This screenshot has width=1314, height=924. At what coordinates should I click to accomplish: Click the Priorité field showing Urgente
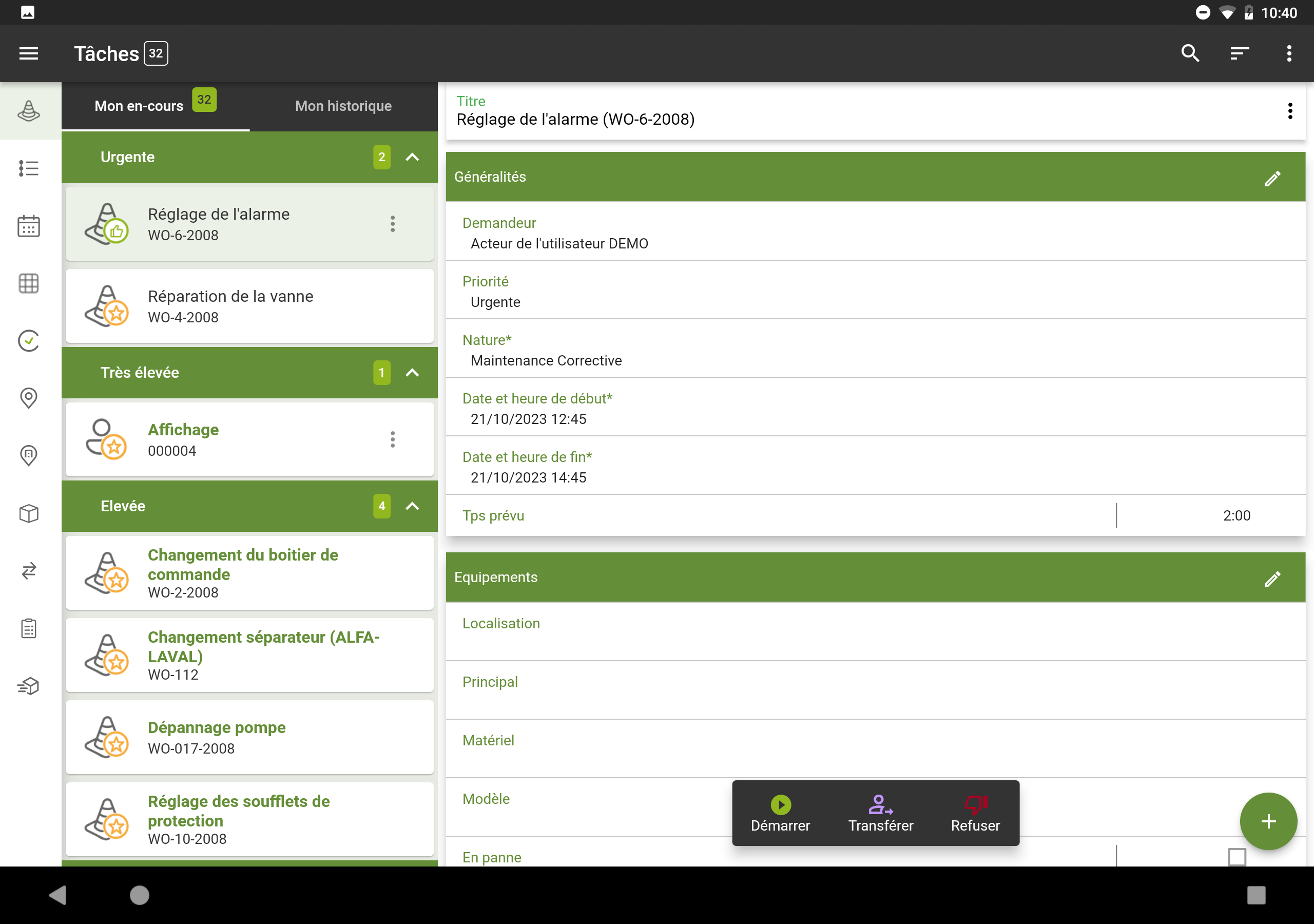875,291
